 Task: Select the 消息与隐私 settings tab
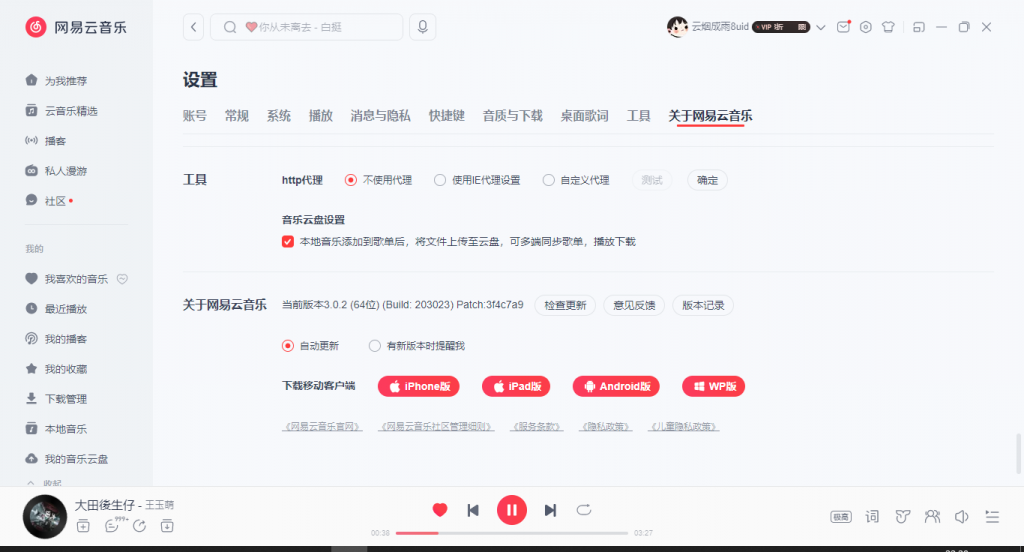click(x=380, y=116)
